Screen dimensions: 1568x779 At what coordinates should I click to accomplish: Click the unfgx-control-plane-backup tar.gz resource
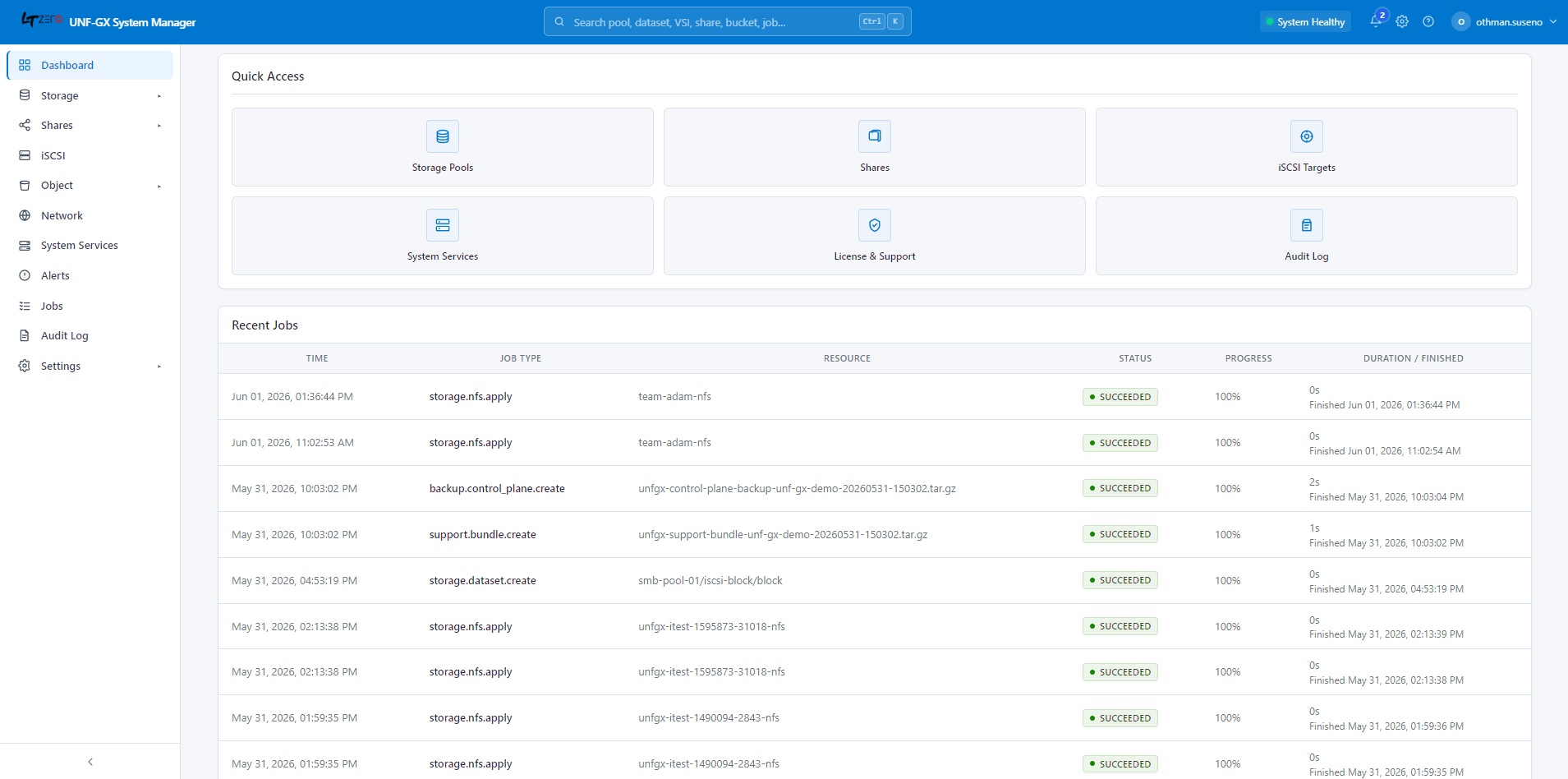[x=797, y=489]
